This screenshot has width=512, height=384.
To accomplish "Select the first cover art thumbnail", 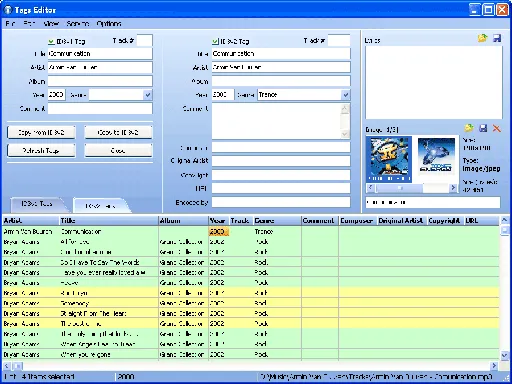I will point(389,159).
